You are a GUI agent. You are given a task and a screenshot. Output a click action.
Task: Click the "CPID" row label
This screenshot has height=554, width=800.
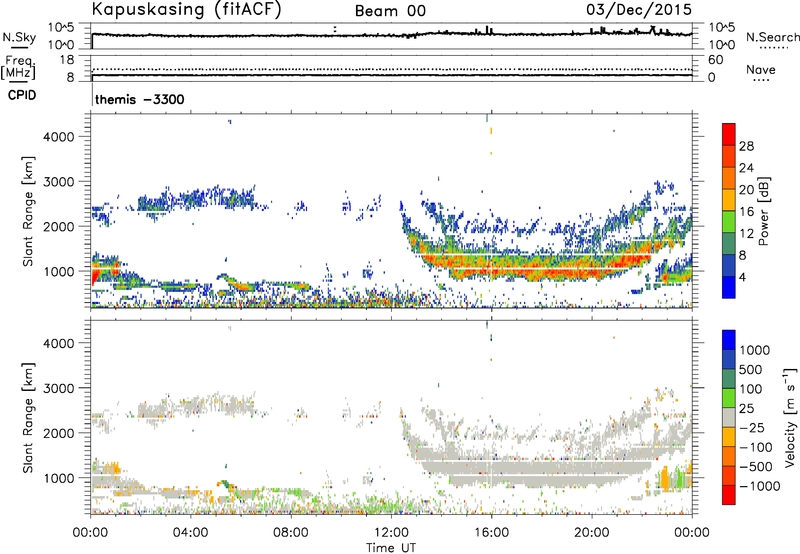pos(22,95)
